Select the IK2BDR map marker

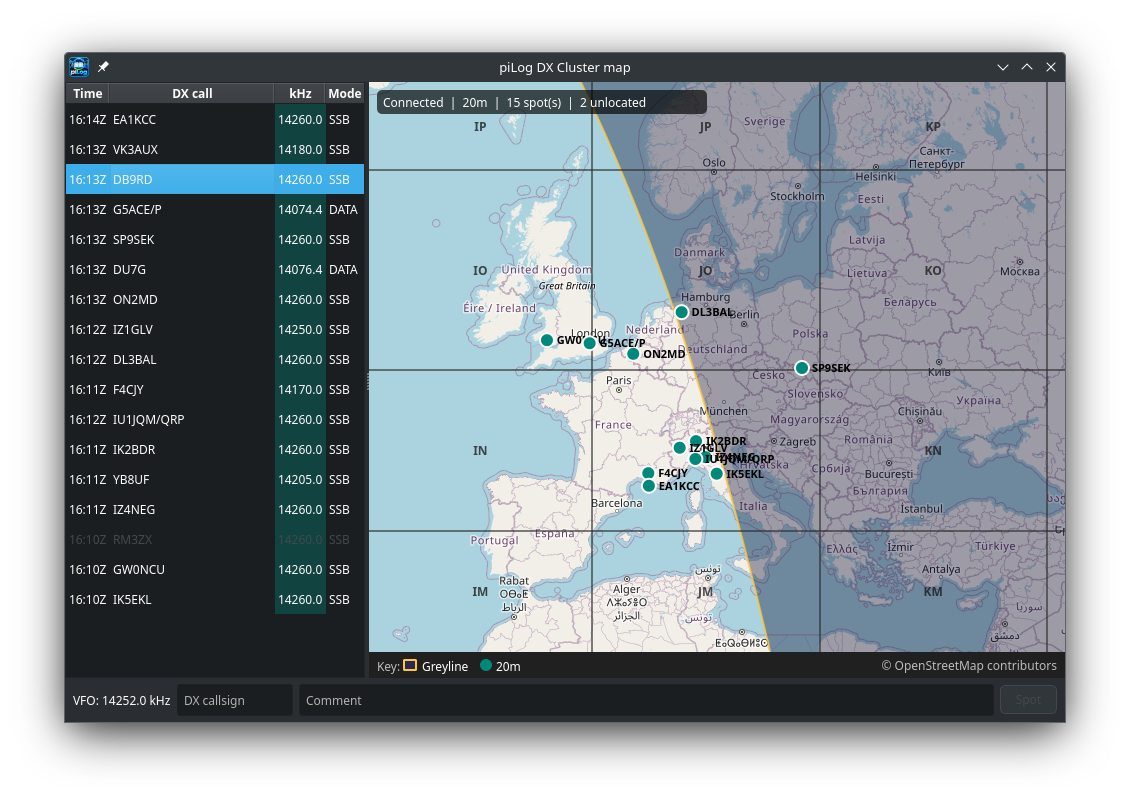(695, 441)
